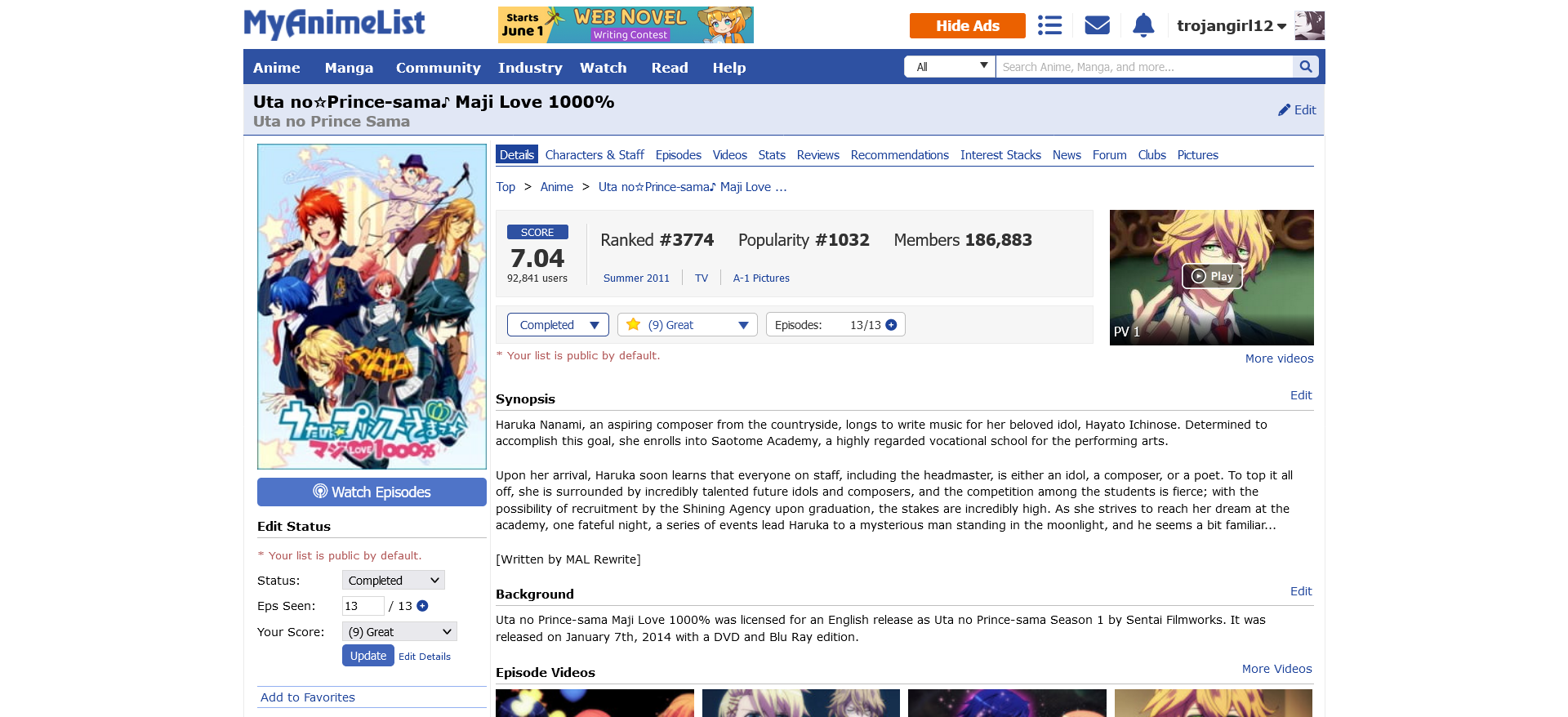Open the sidebar Status Completed dropdown
This screenshot has width=1568, height=717.
tap(394, 581)
